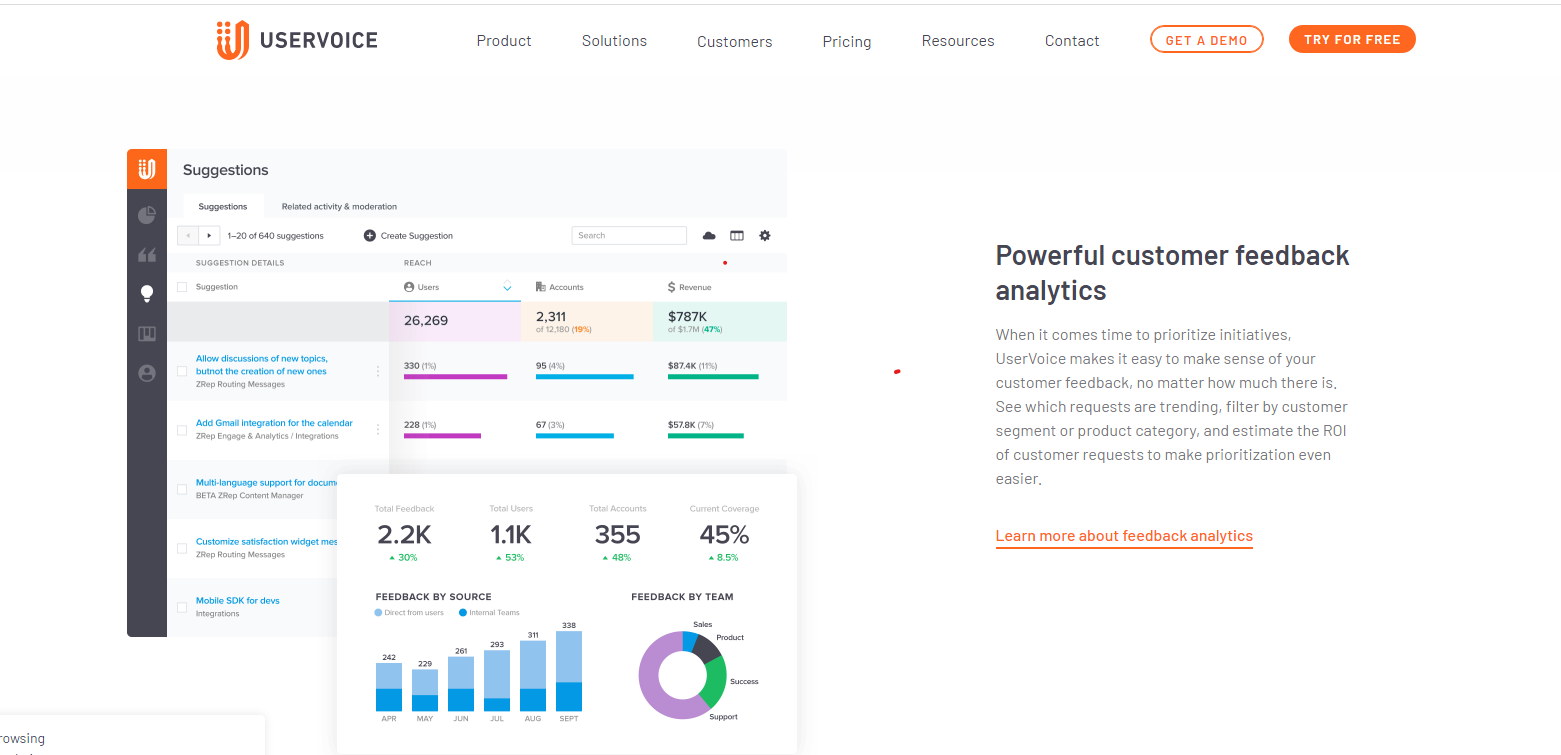
Task: Tick the checkbox for Mobile SDK for devs
Action: [181, 606]
